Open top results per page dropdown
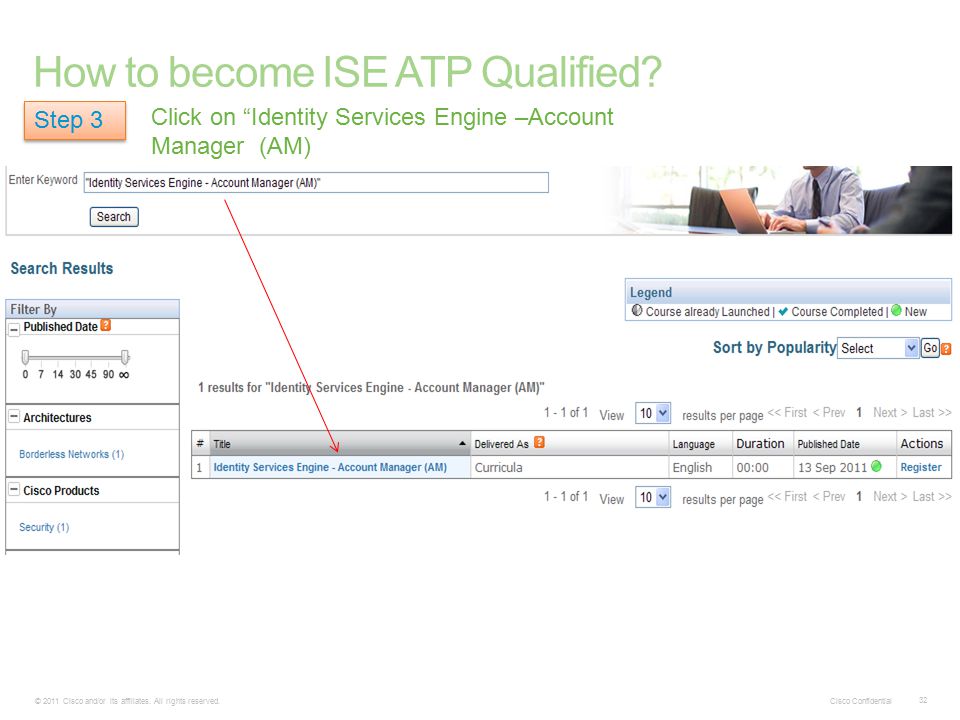The height and width of the screenshot is (720, 960). pos(653,414)
